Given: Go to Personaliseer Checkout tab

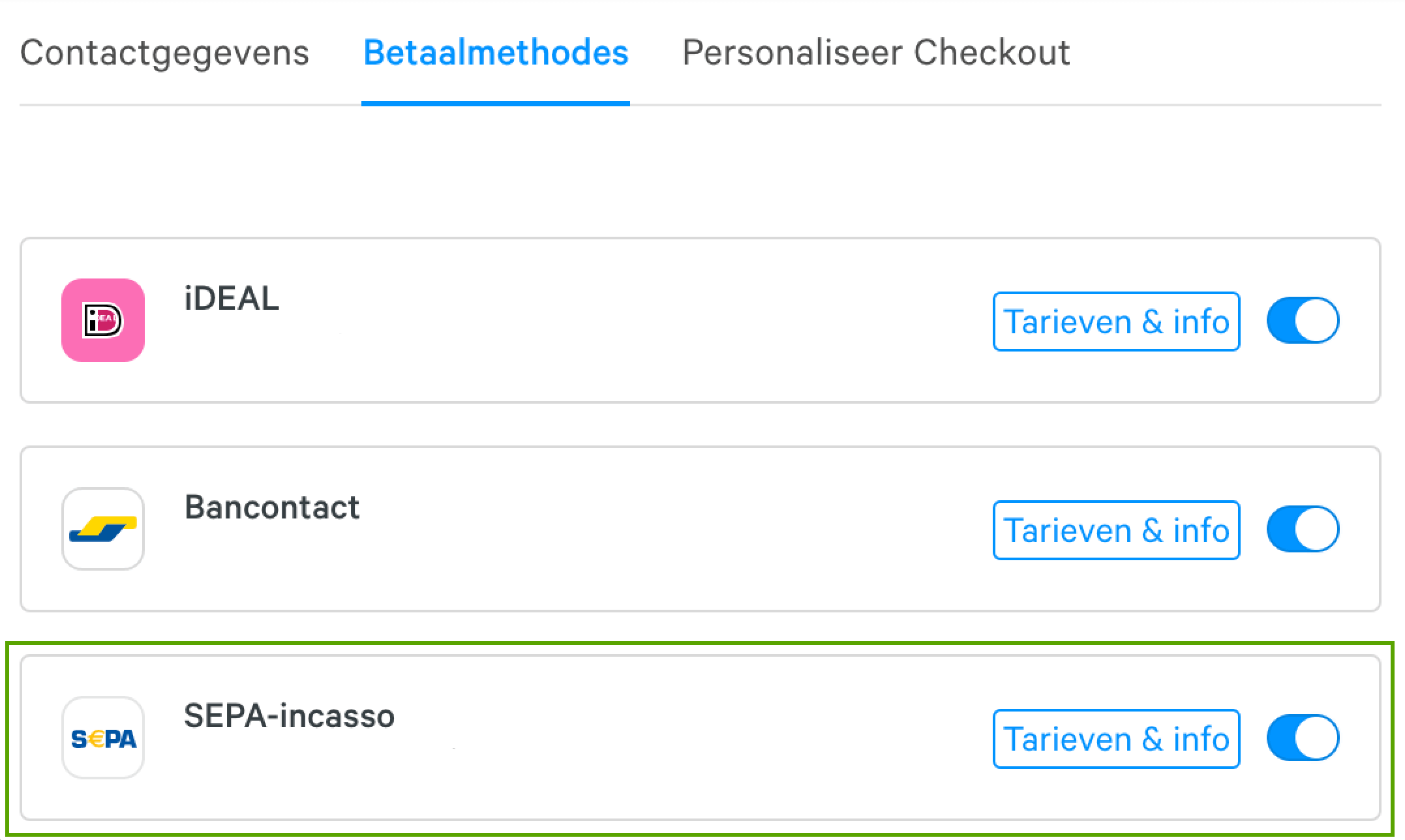Looking at the screenshot, I should (876, 53).
